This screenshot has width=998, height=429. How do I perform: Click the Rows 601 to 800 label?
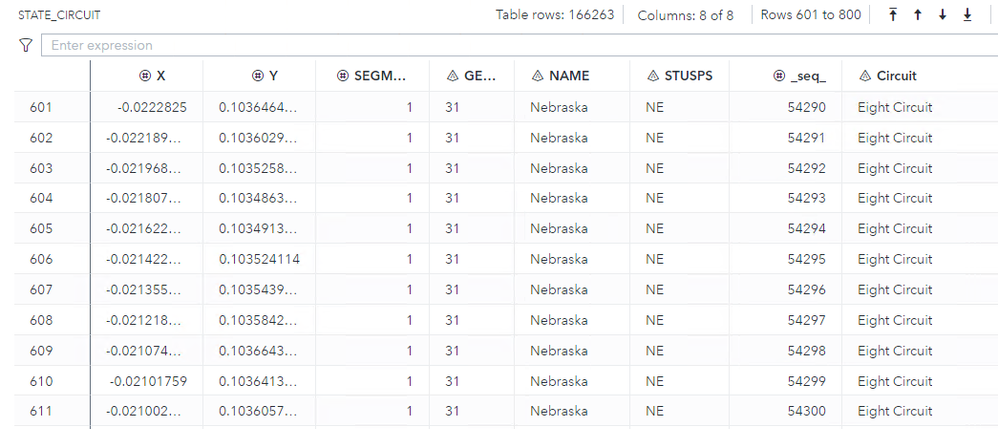(811, 15)
